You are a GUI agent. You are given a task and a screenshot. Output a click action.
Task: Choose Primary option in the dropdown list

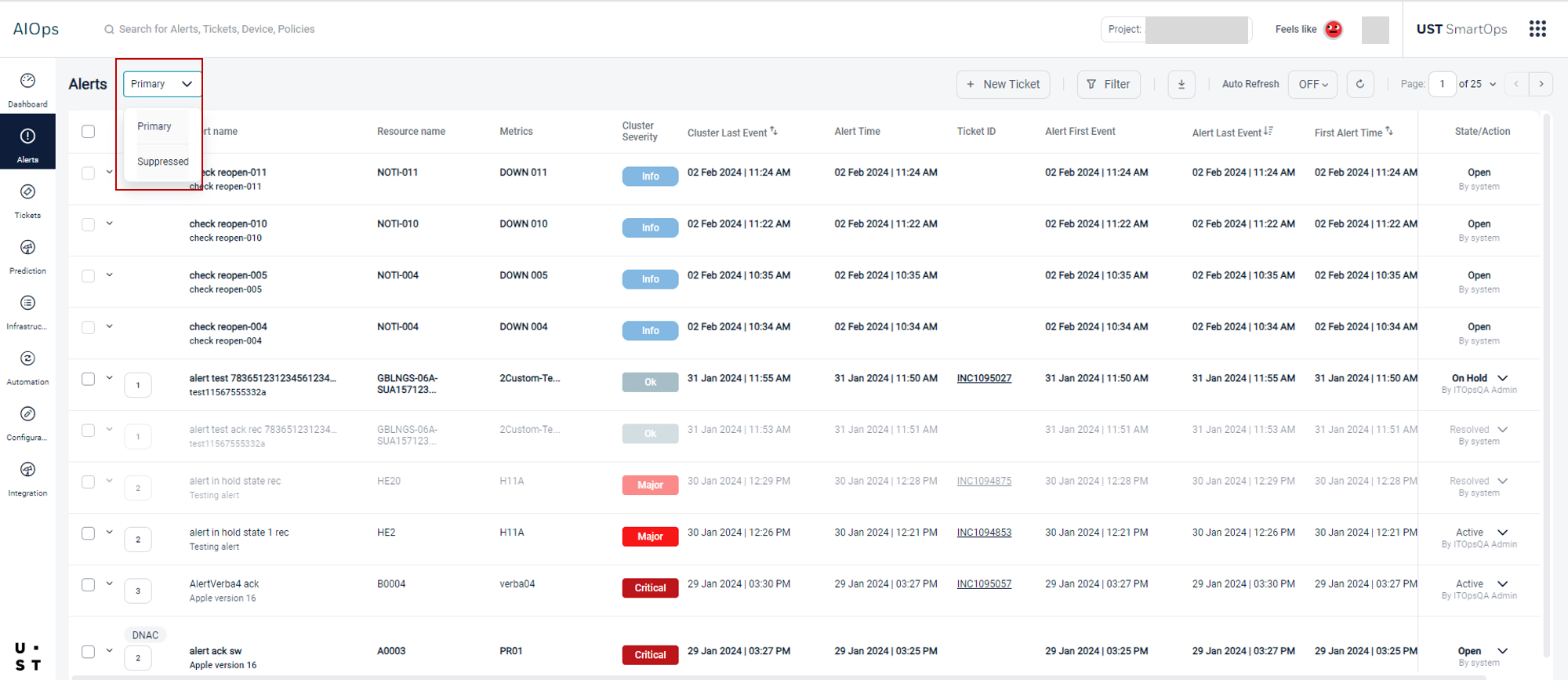(x=154, y=126)
